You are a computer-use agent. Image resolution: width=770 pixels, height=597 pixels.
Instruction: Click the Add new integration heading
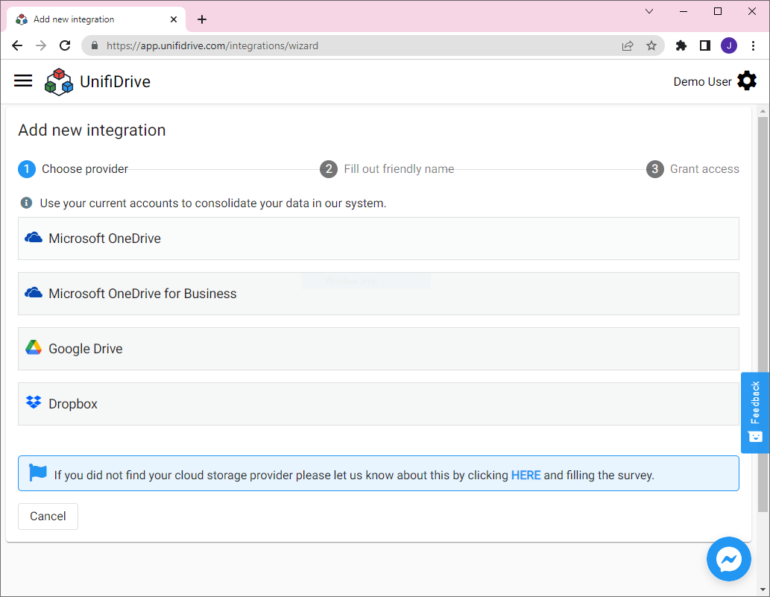coord(92,130)
